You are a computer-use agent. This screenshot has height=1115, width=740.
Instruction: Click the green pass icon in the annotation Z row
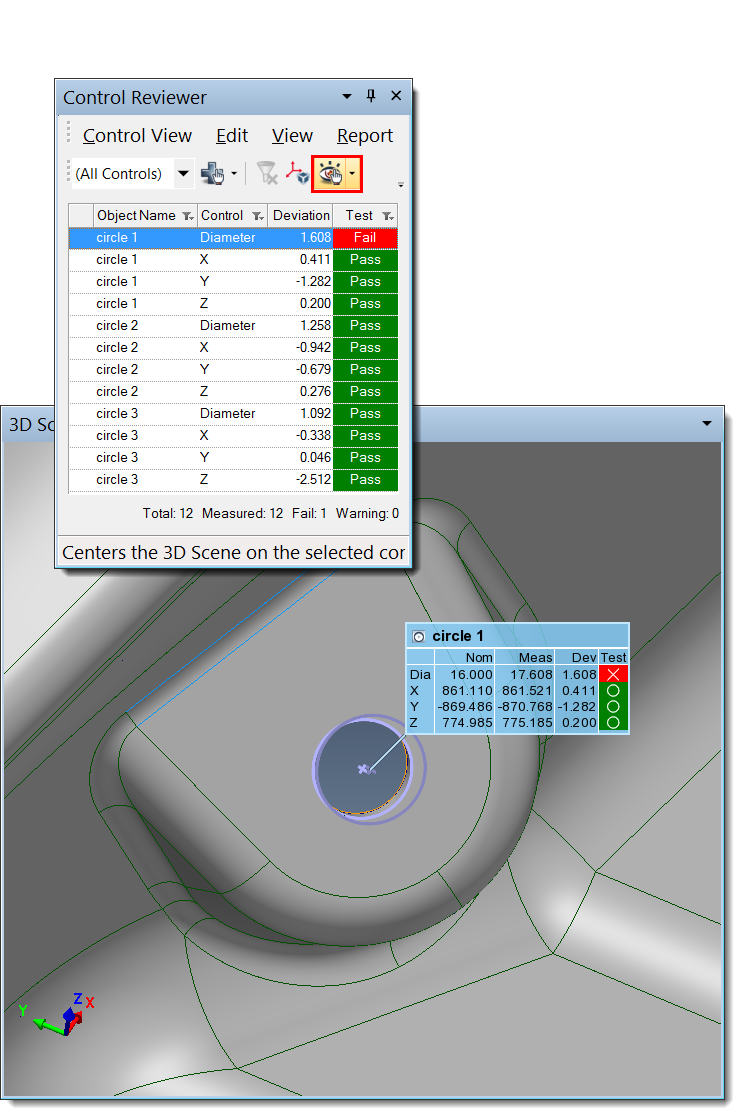(x=613, y=723)
